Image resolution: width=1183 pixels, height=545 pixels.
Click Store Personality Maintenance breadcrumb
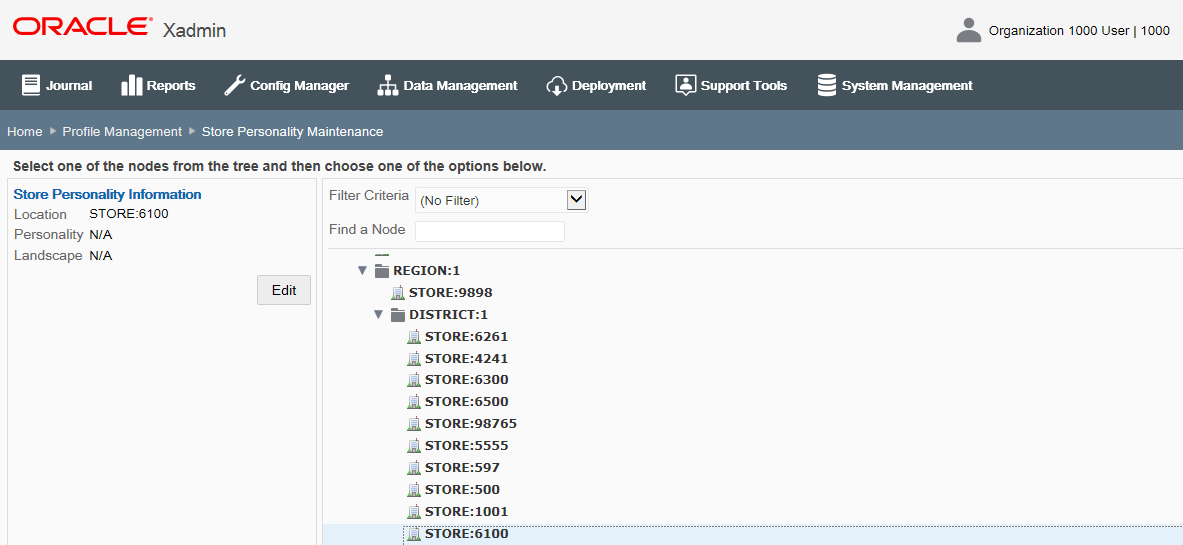[293, 131]
